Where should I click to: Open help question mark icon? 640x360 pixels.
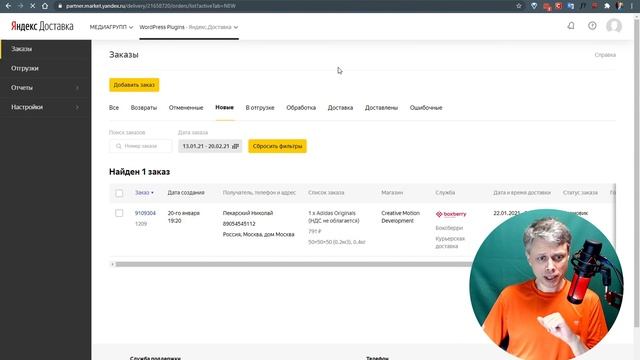pos(592,26)
